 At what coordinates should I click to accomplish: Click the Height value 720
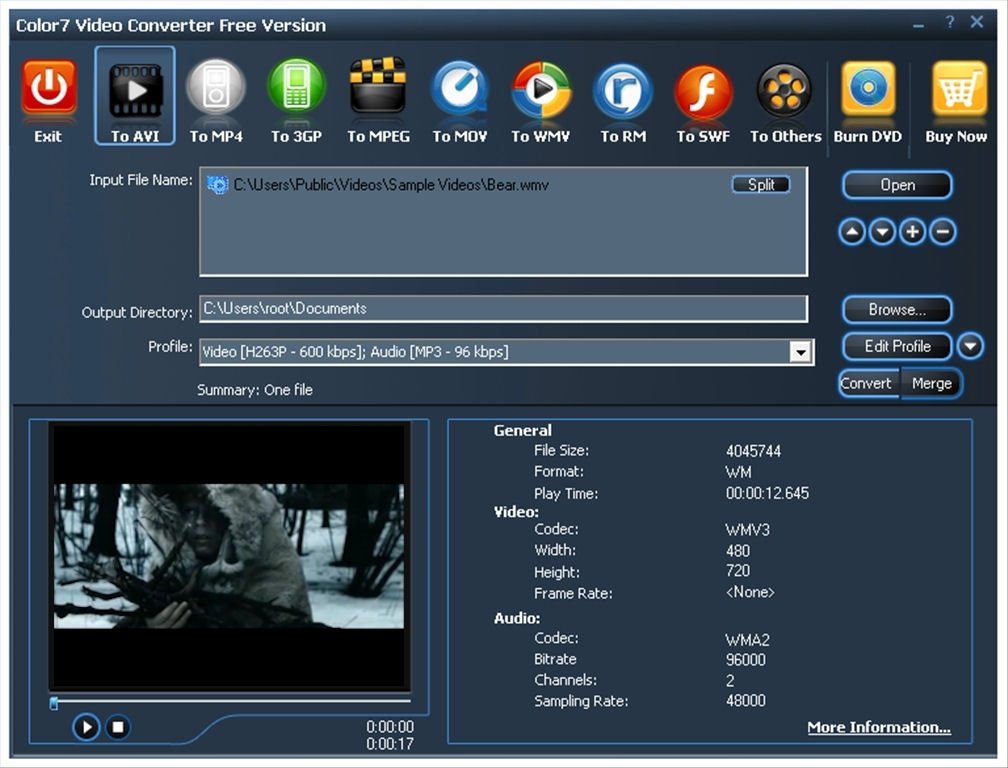click(737, 571)
